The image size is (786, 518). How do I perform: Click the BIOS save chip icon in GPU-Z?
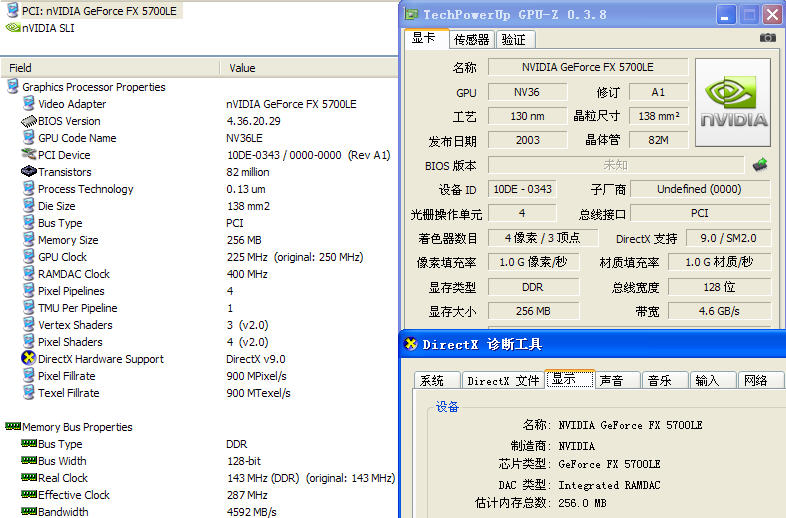point(760,164)
